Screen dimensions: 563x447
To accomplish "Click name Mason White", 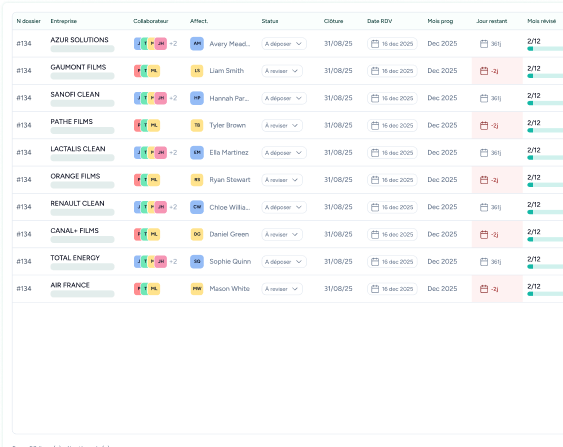I will [229, 289].
